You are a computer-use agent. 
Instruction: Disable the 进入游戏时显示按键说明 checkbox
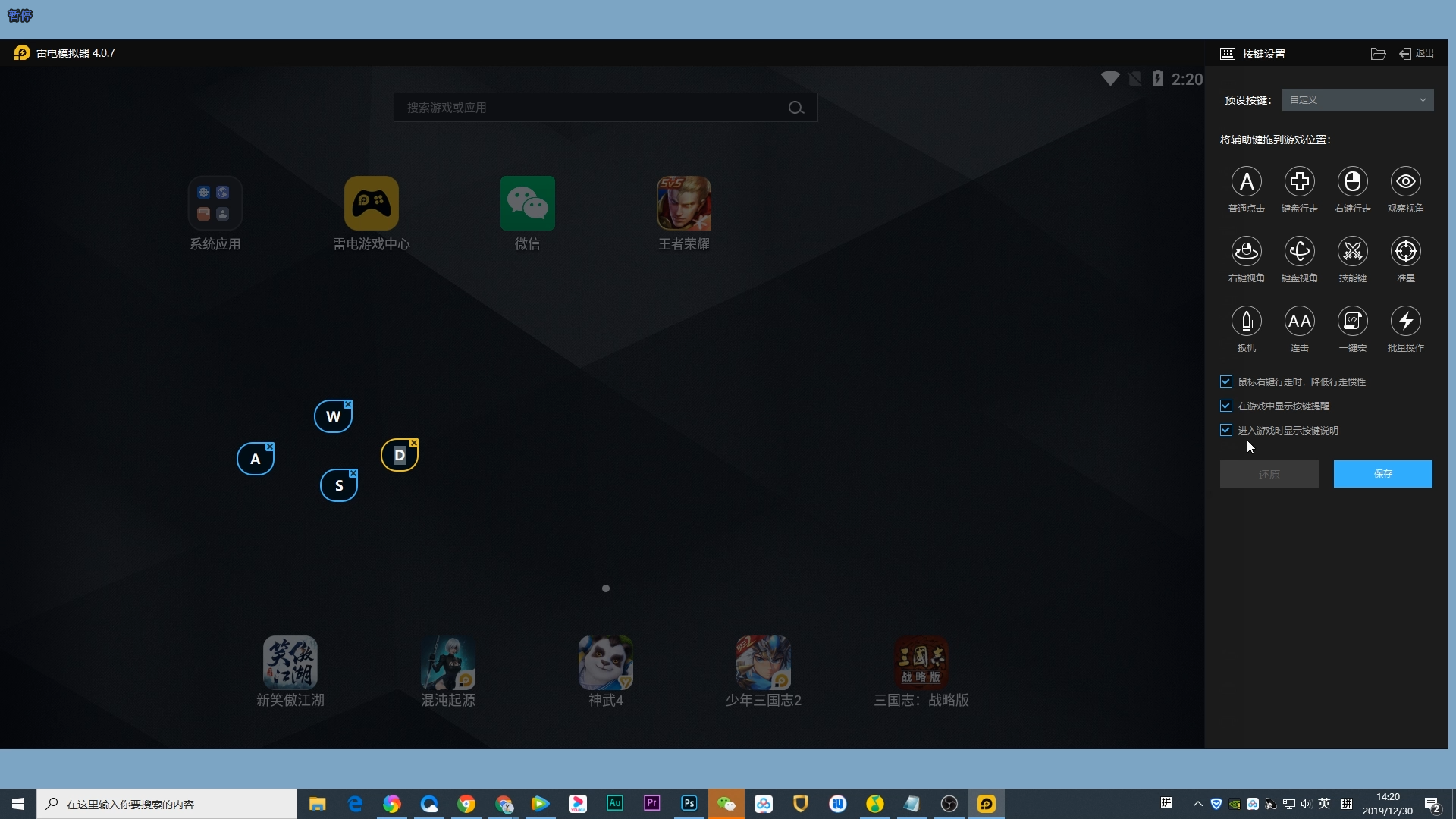(1225, 430)
